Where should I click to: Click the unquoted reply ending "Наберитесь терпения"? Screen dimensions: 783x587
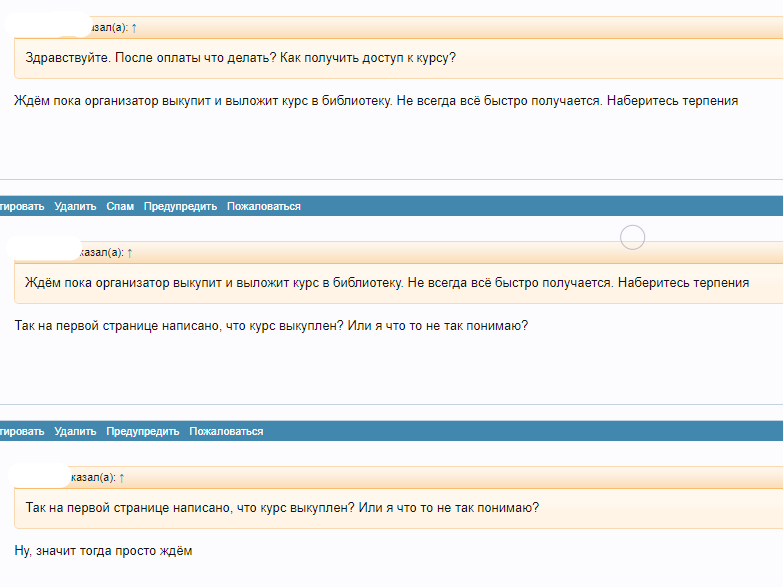pos(377,101)
